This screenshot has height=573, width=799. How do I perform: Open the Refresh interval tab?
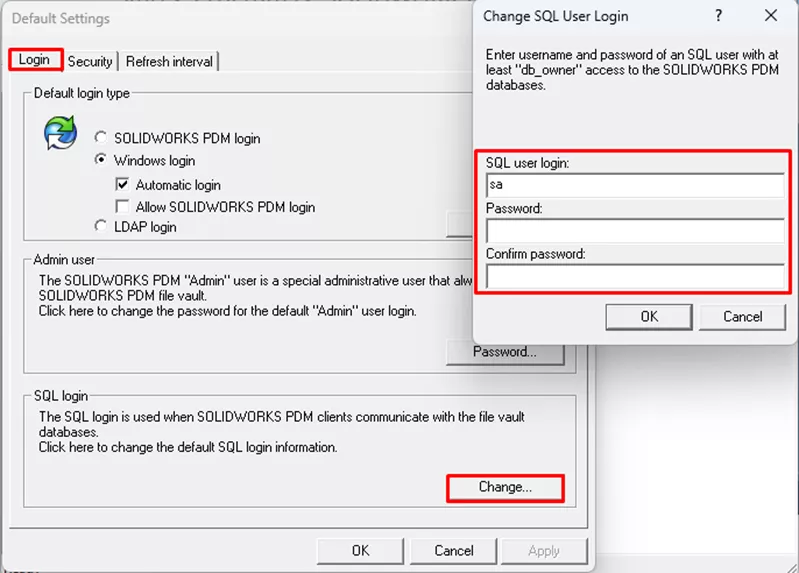pos(169,61)
